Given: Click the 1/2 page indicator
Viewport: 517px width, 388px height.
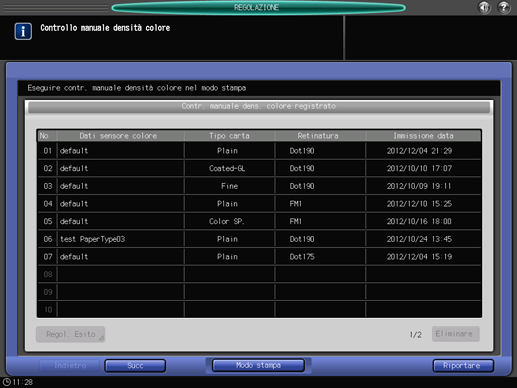Looking at the screenshot, I should click(x=416, y=334).
